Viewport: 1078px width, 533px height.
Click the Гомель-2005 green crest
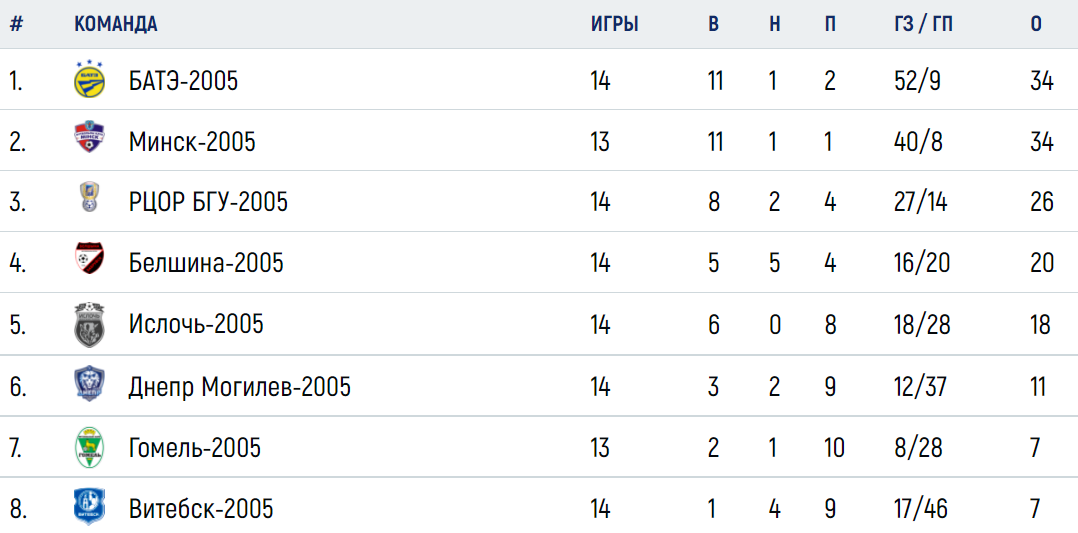point(89,447)
